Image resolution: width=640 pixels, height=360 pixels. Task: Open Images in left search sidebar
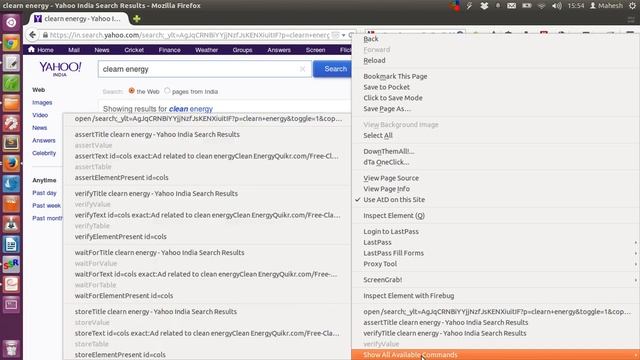click(x=42, y=102)
